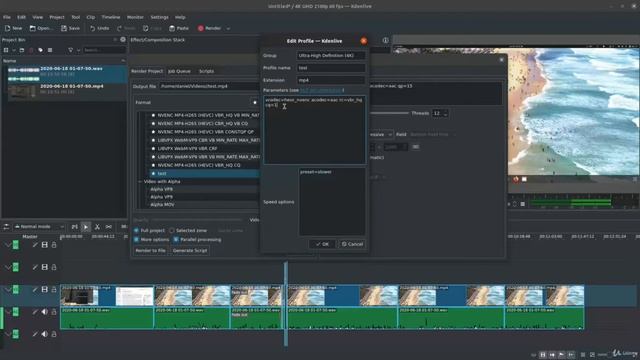This screenshot has width=640, height=360.
Task: Collapse the first video track via chevron
Action: tap(7, 245)
